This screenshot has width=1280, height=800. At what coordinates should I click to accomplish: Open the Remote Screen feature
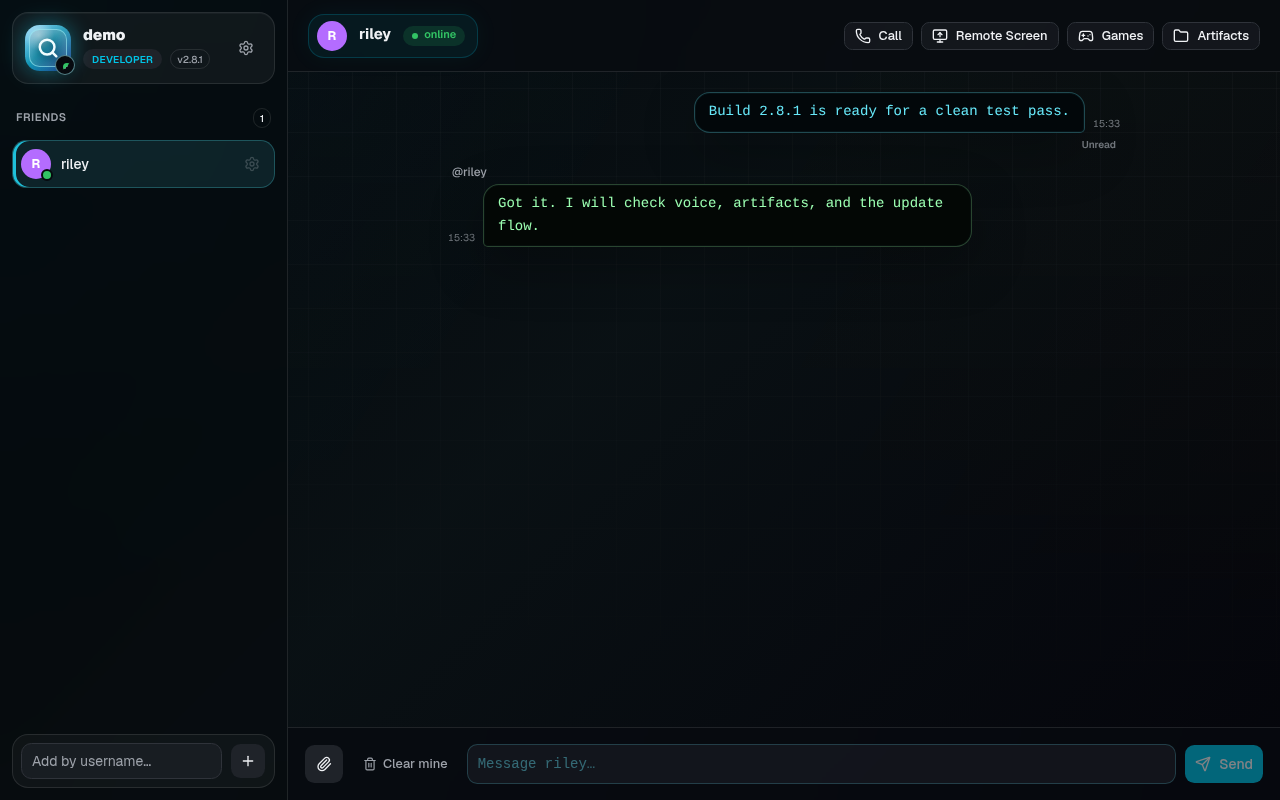coord(990,36)
